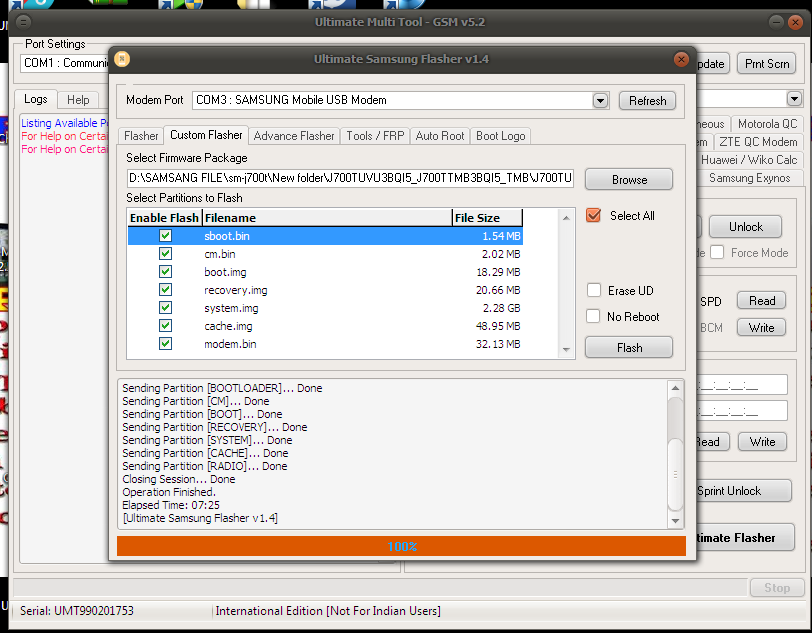This screenshot has height=633, width=812.
Task: Expand the Modem Port dropdown arrow
Action: point(600,100)
